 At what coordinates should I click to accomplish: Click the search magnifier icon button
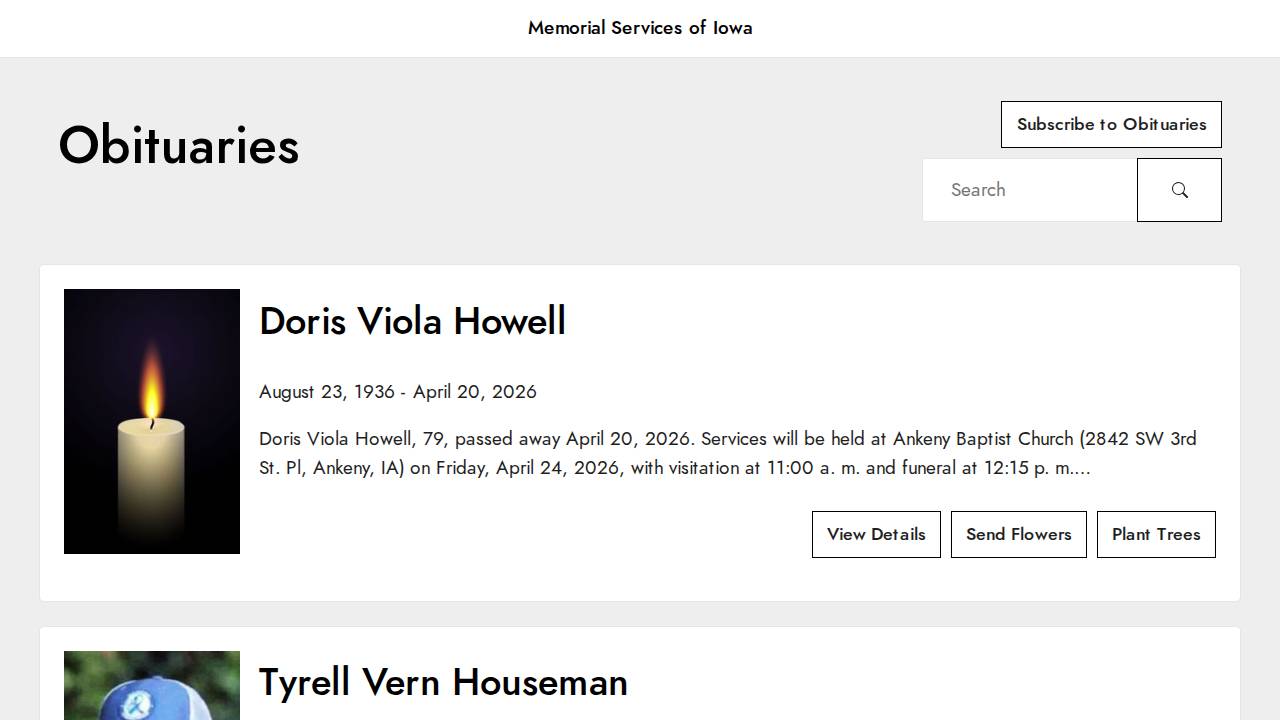[x=1179, y=190]
